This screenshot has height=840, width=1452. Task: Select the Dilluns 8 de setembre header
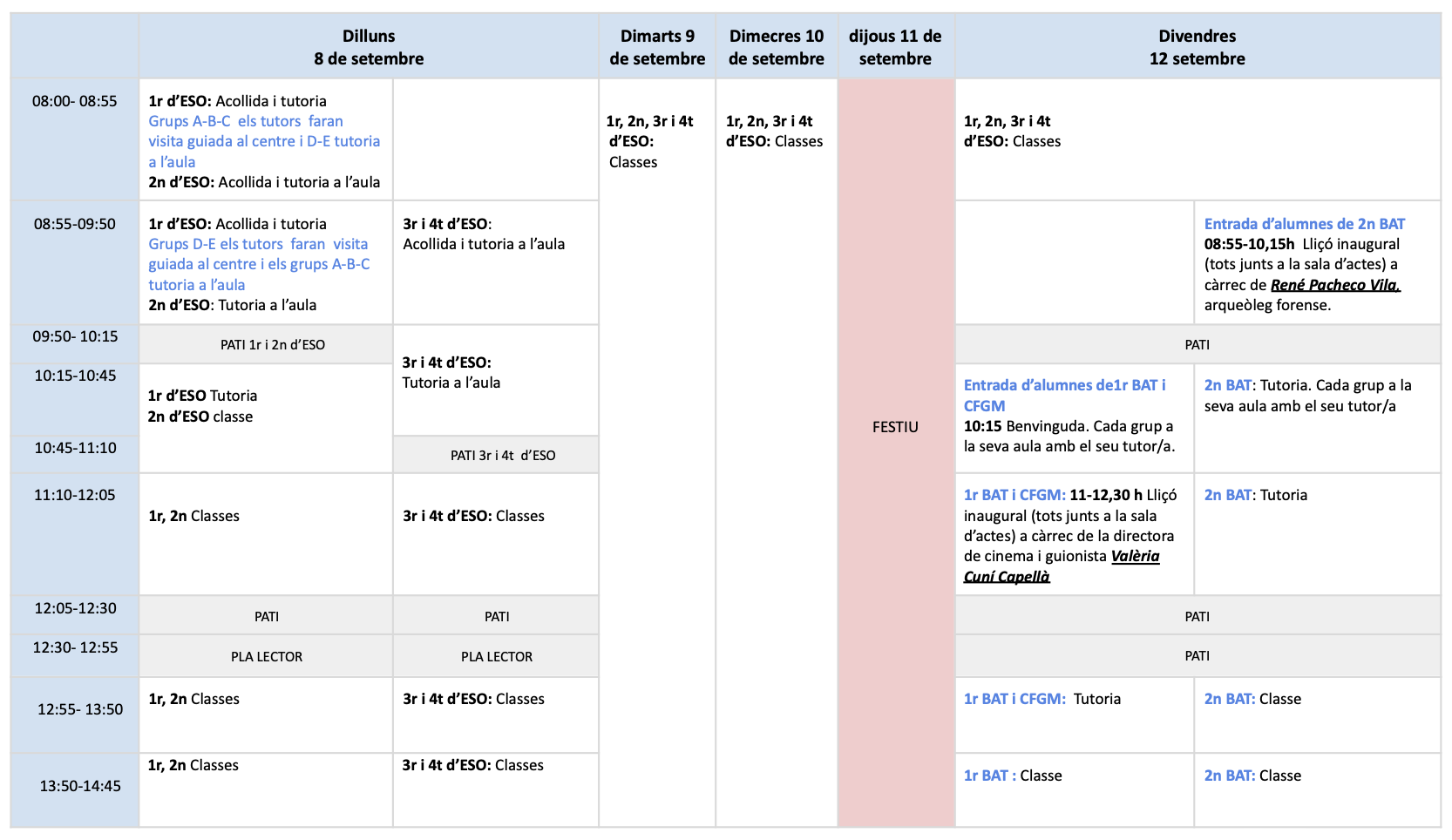pyautogui.click(x=369, y=47)
